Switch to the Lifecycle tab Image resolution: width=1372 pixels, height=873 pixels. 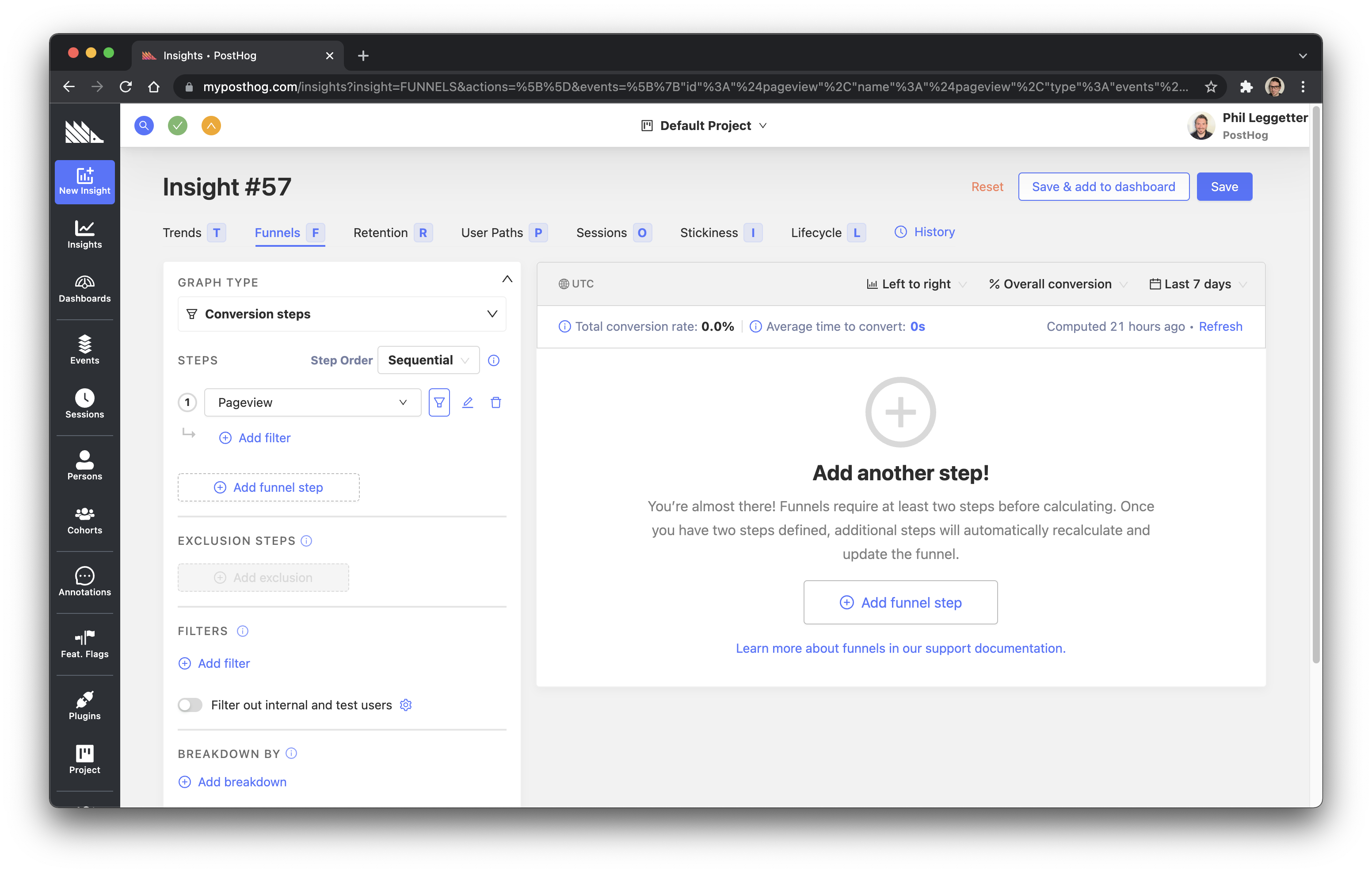coord(828,233)
